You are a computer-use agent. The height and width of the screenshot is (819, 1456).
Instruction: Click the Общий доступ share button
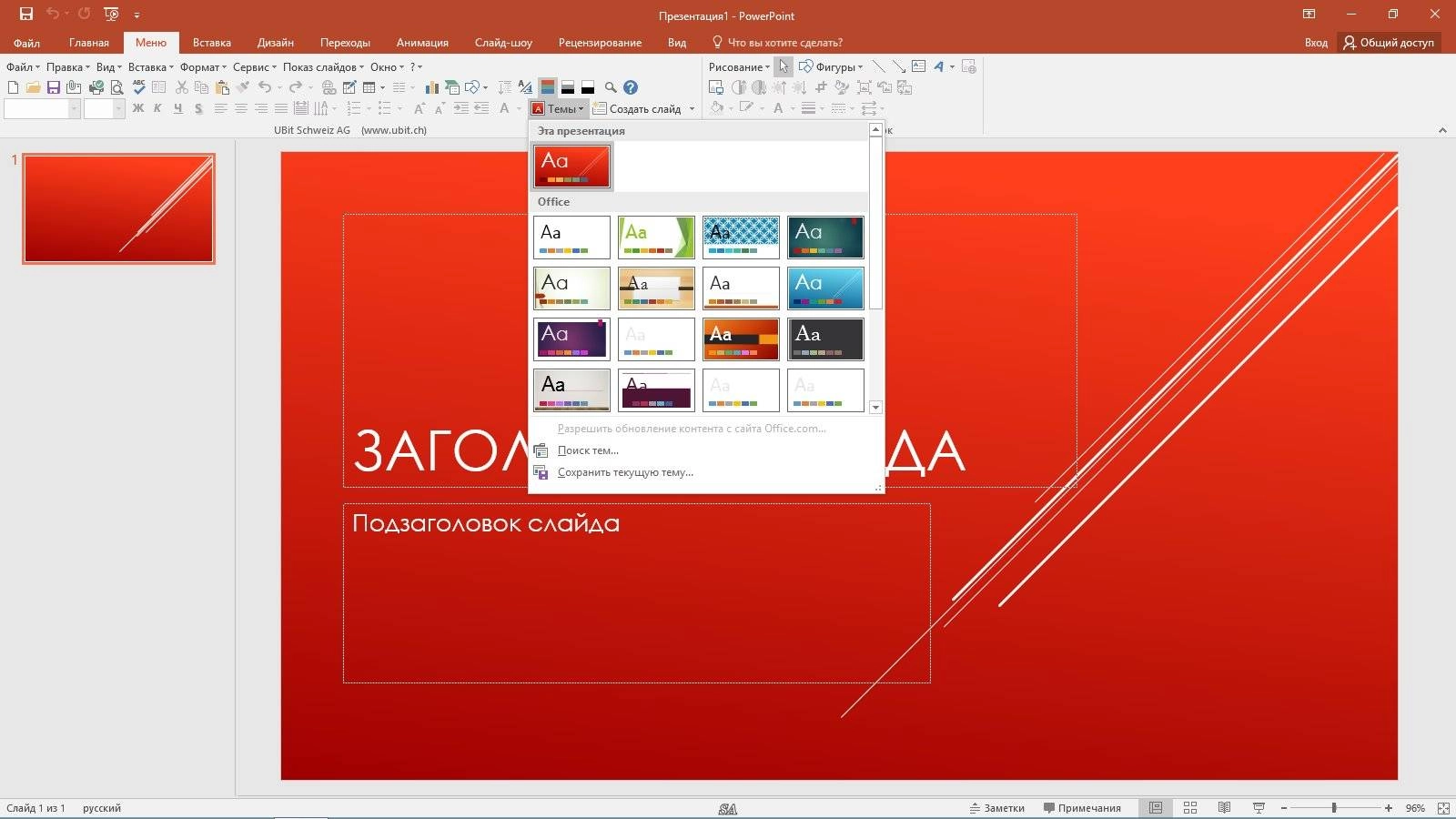point(1389,42)
